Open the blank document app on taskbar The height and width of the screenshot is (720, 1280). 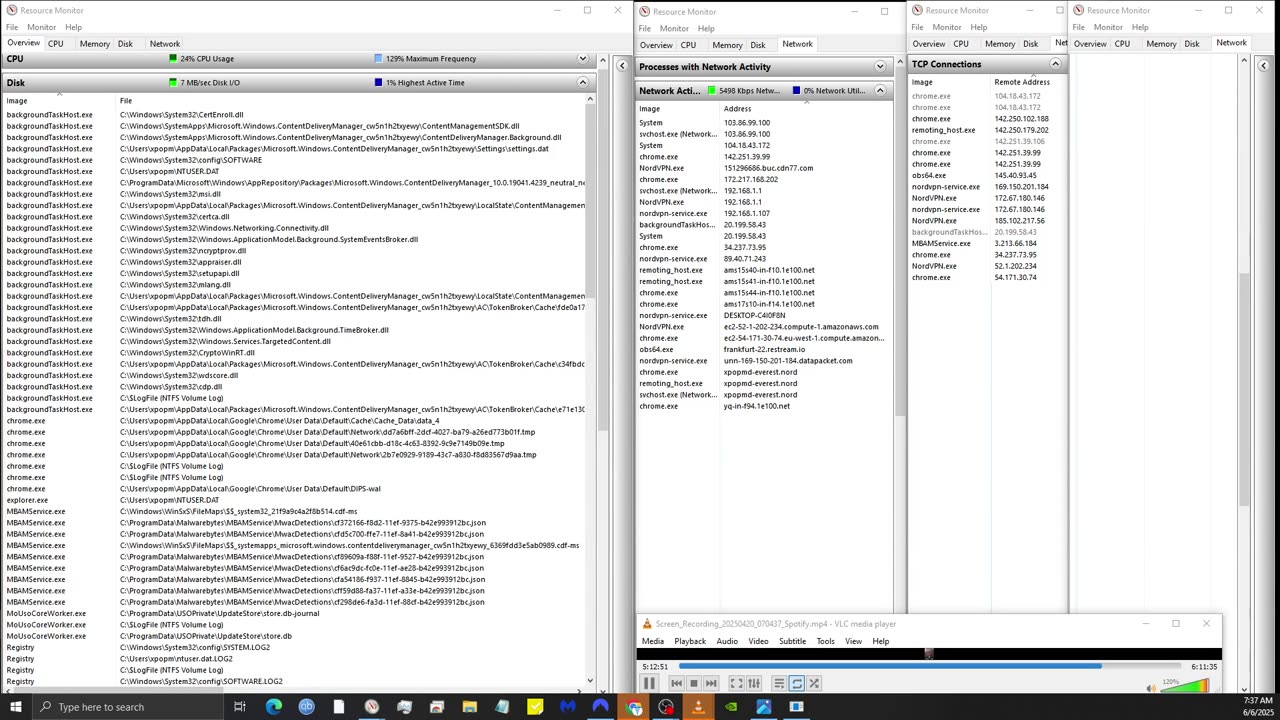339,707
